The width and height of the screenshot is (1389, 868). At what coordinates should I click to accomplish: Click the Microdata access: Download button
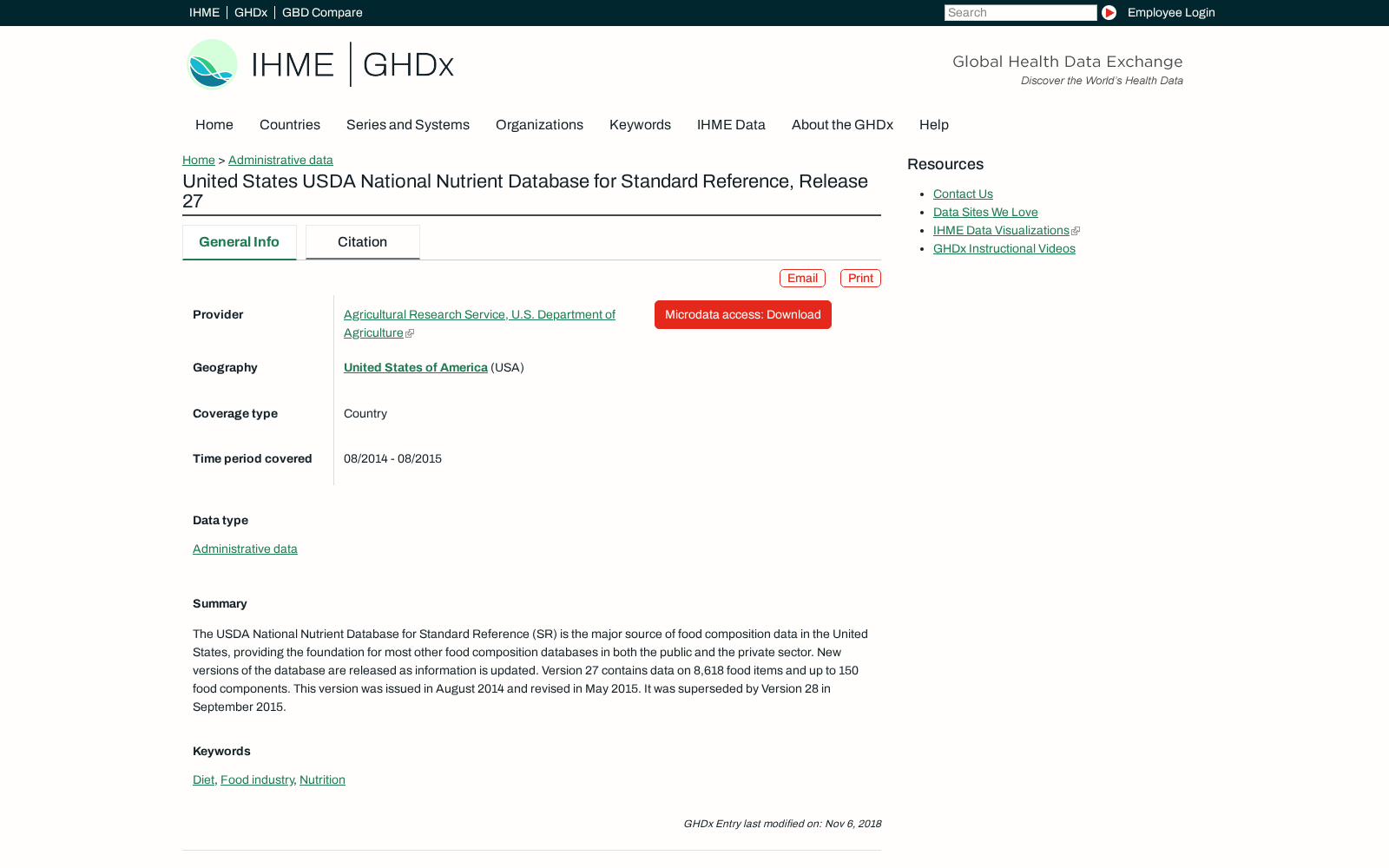pos(743,314)
